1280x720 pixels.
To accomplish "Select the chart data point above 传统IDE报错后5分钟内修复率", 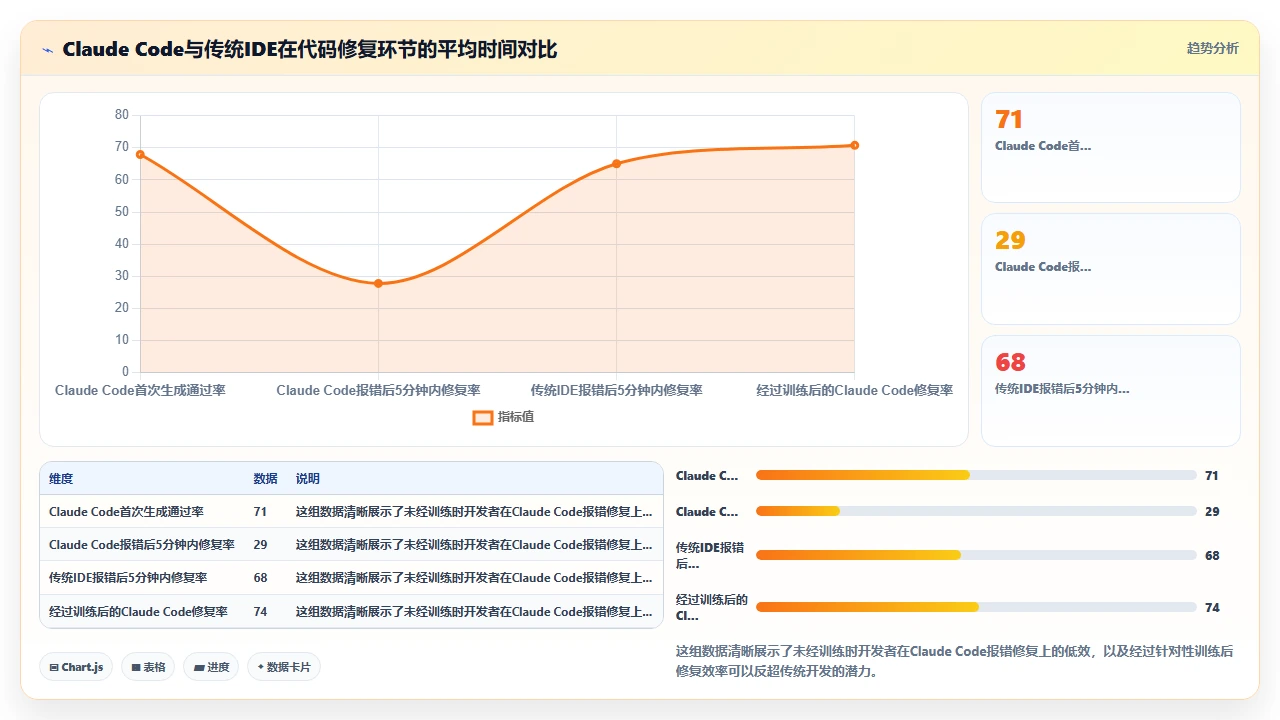I will [616, 164].
